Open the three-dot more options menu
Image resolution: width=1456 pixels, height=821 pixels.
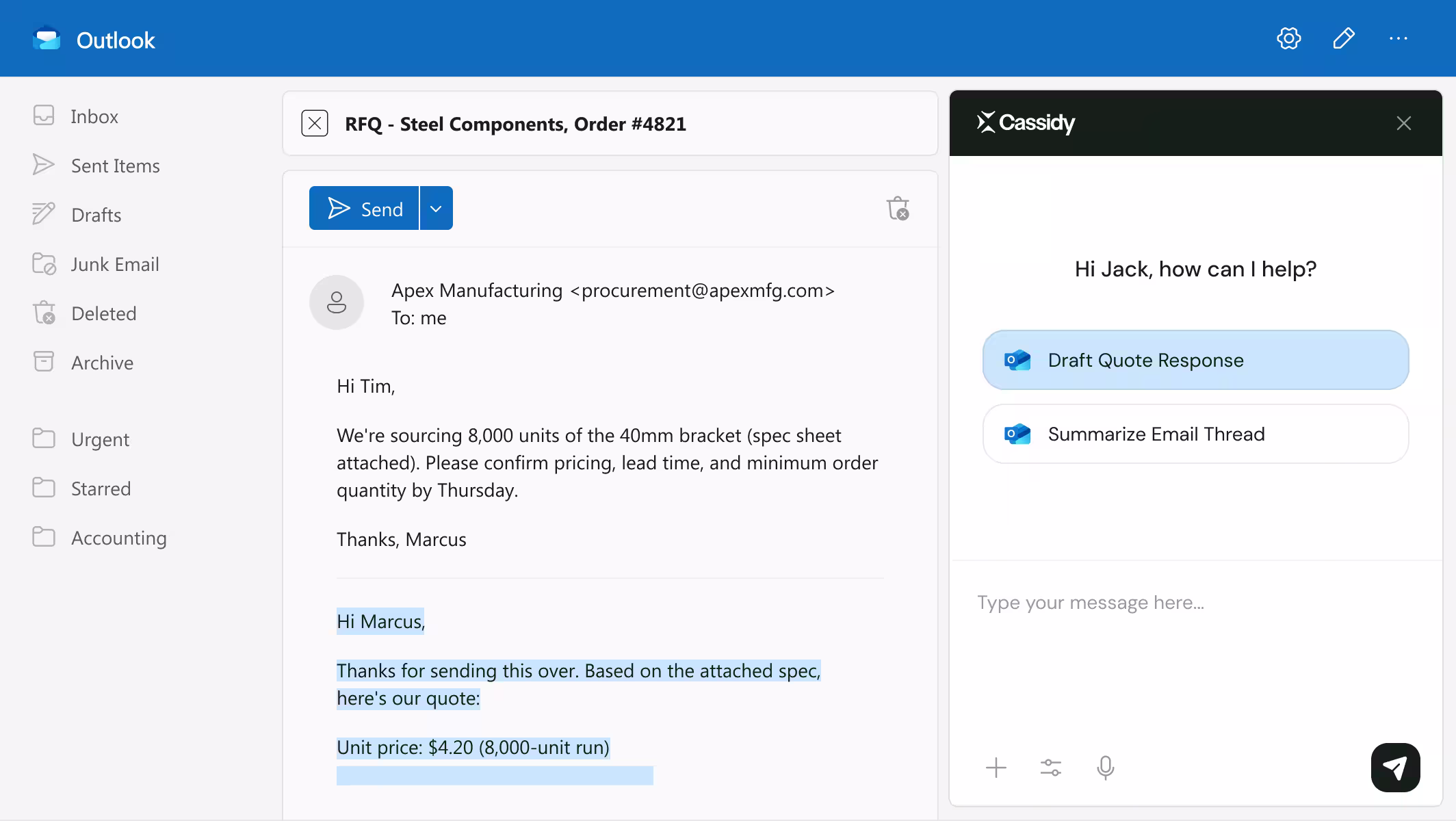pyautogui.click(x=1399, y=38)
